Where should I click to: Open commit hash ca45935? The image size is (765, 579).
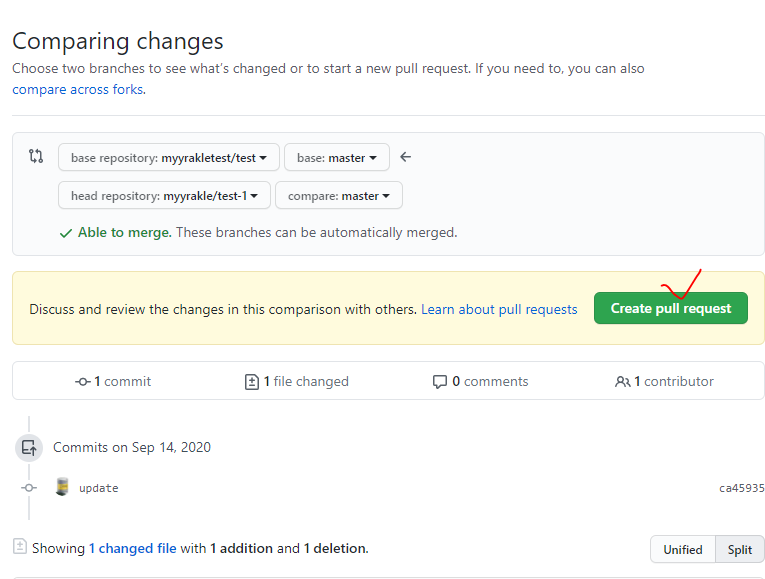[x=741, y=488]
